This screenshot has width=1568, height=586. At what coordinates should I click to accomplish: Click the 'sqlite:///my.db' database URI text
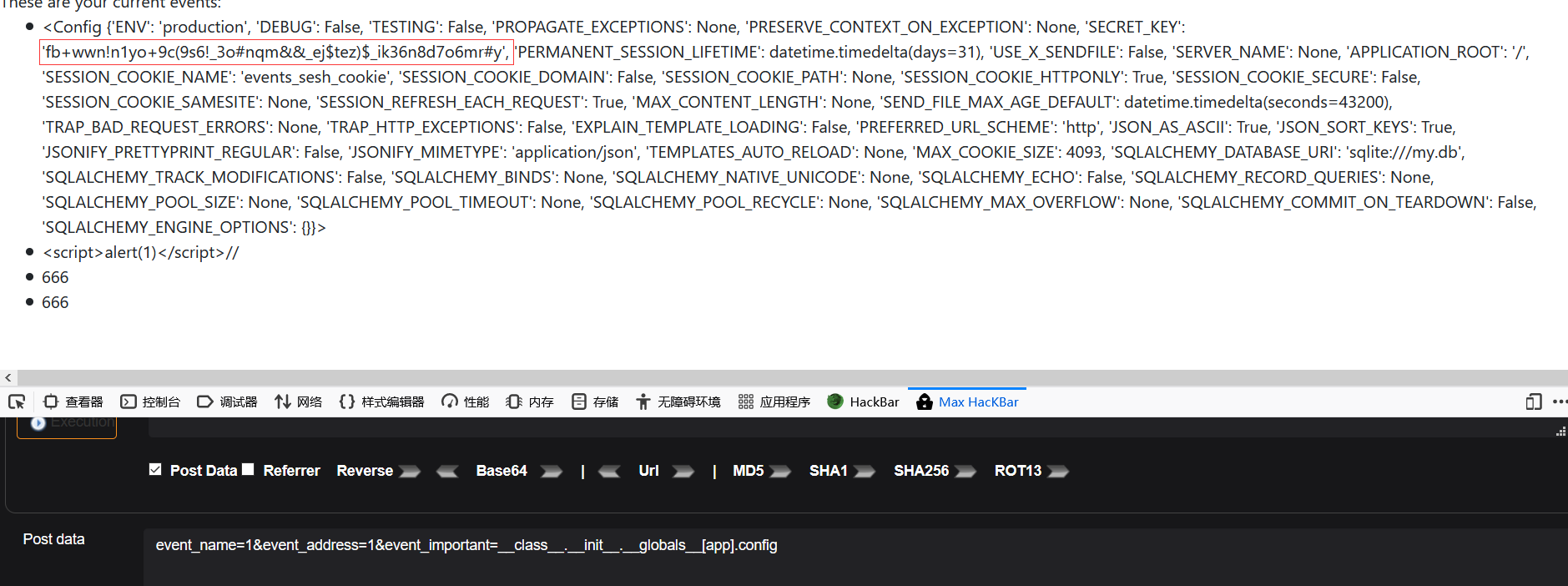coord(1404,152)
